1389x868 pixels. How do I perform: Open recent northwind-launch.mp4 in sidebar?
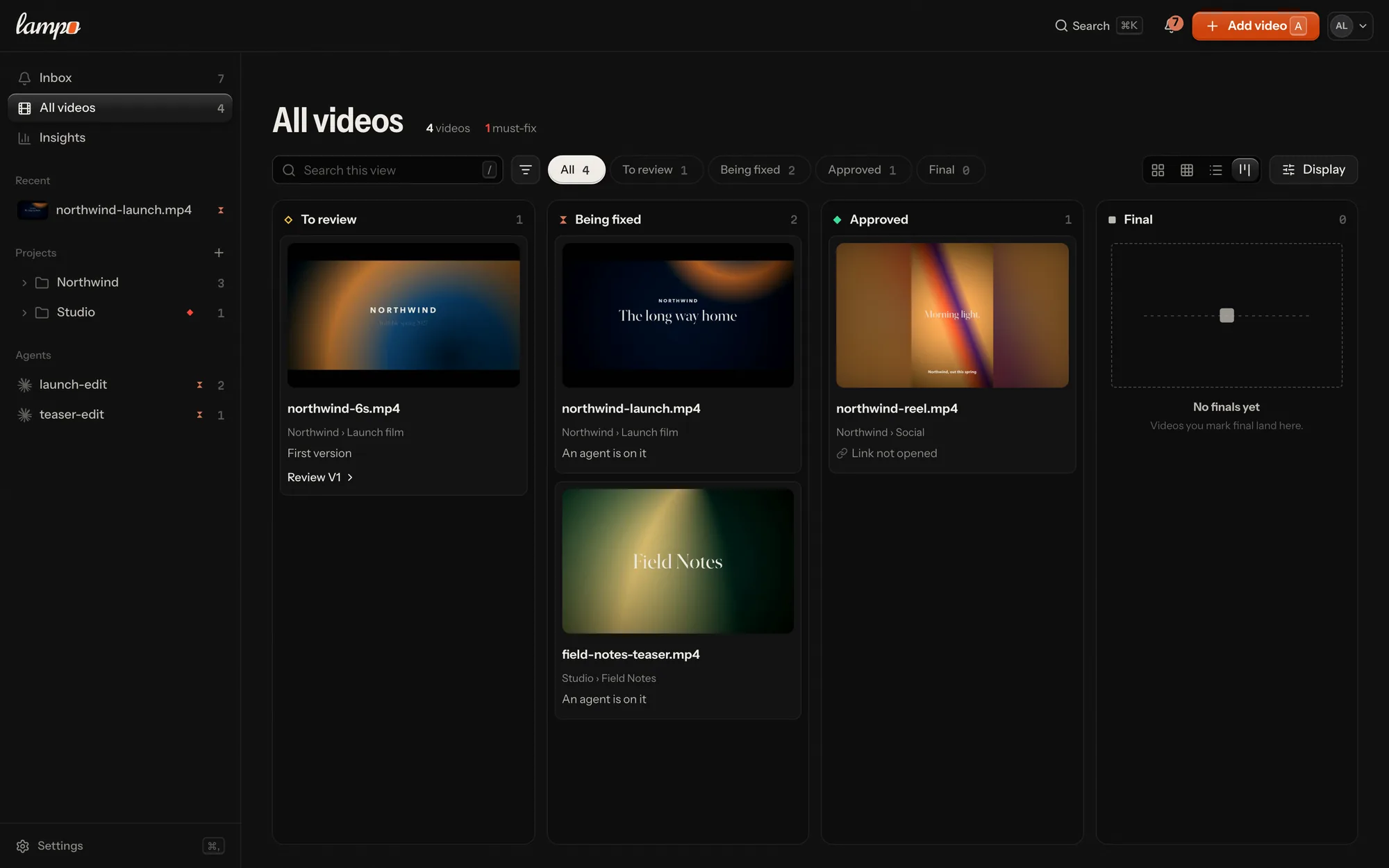pyautogui.click(x=120, y=210)
